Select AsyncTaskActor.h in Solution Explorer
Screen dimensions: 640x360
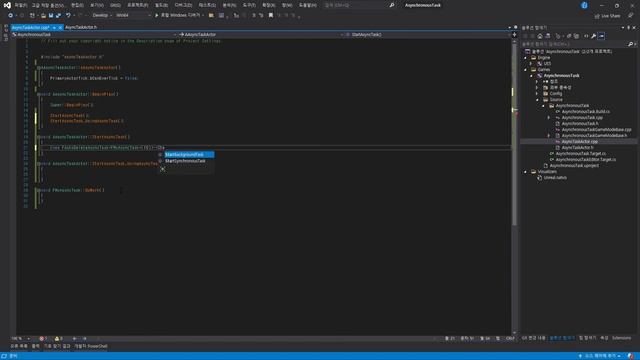[x=577, y=147]
